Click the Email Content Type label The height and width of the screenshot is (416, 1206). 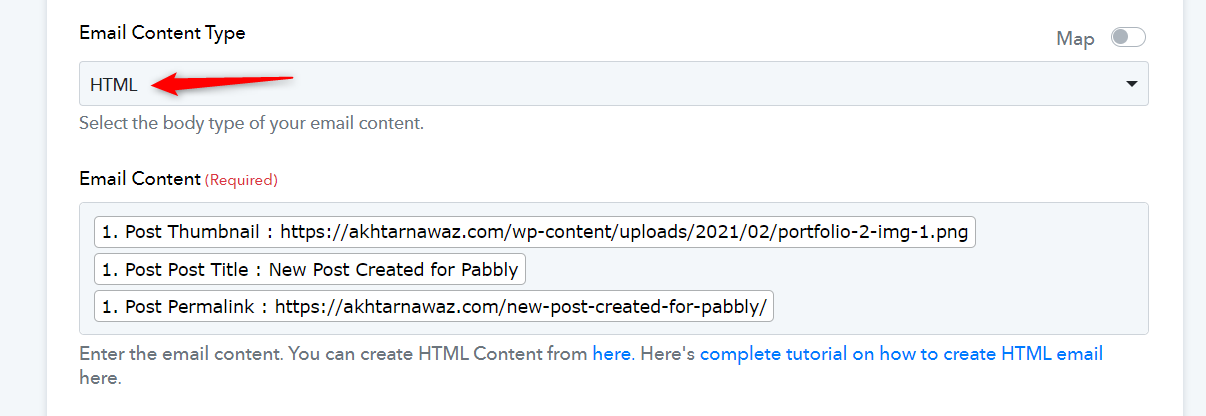coord(162,33)
